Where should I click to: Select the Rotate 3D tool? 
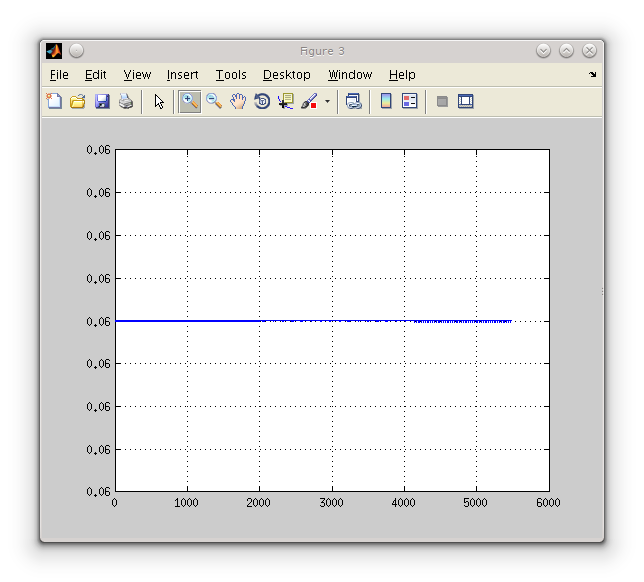(x=262, y=101)
